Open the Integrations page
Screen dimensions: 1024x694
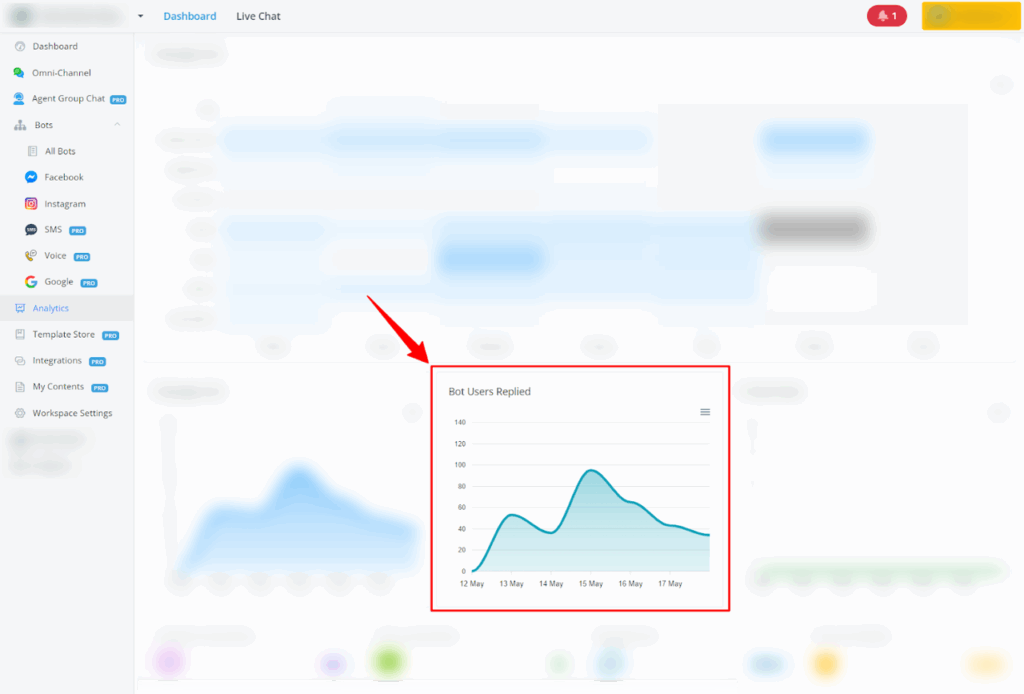click(x=57, y=361)
